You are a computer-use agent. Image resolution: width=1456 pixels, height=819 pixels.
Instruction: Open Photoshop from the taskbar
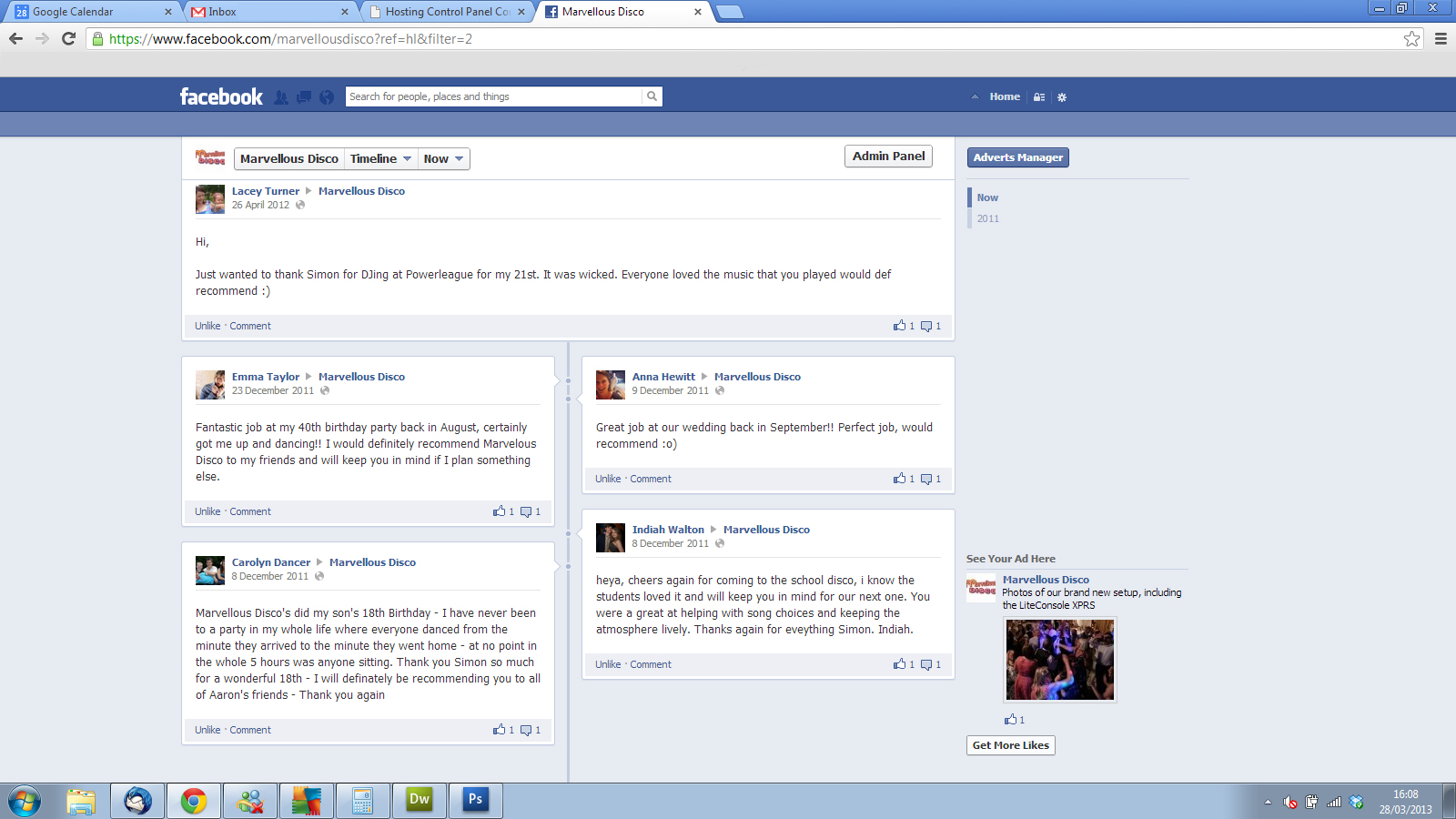pyautogui.click(x=476, y=801)
